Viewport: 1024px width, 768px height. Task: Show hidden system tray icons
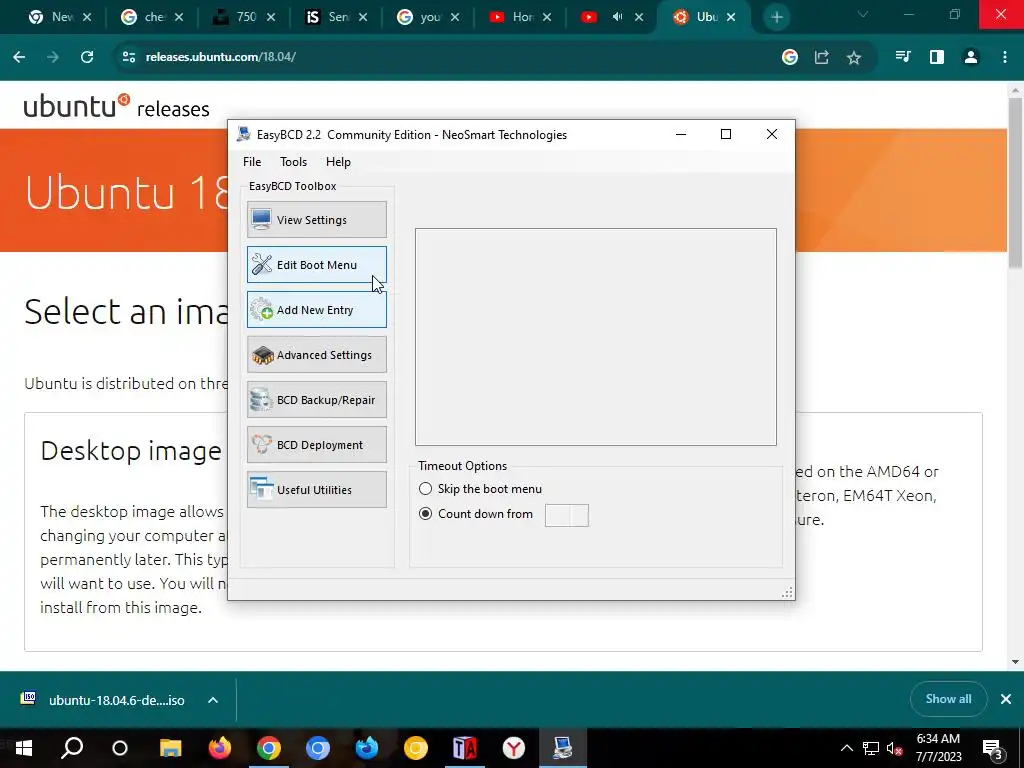846,748
